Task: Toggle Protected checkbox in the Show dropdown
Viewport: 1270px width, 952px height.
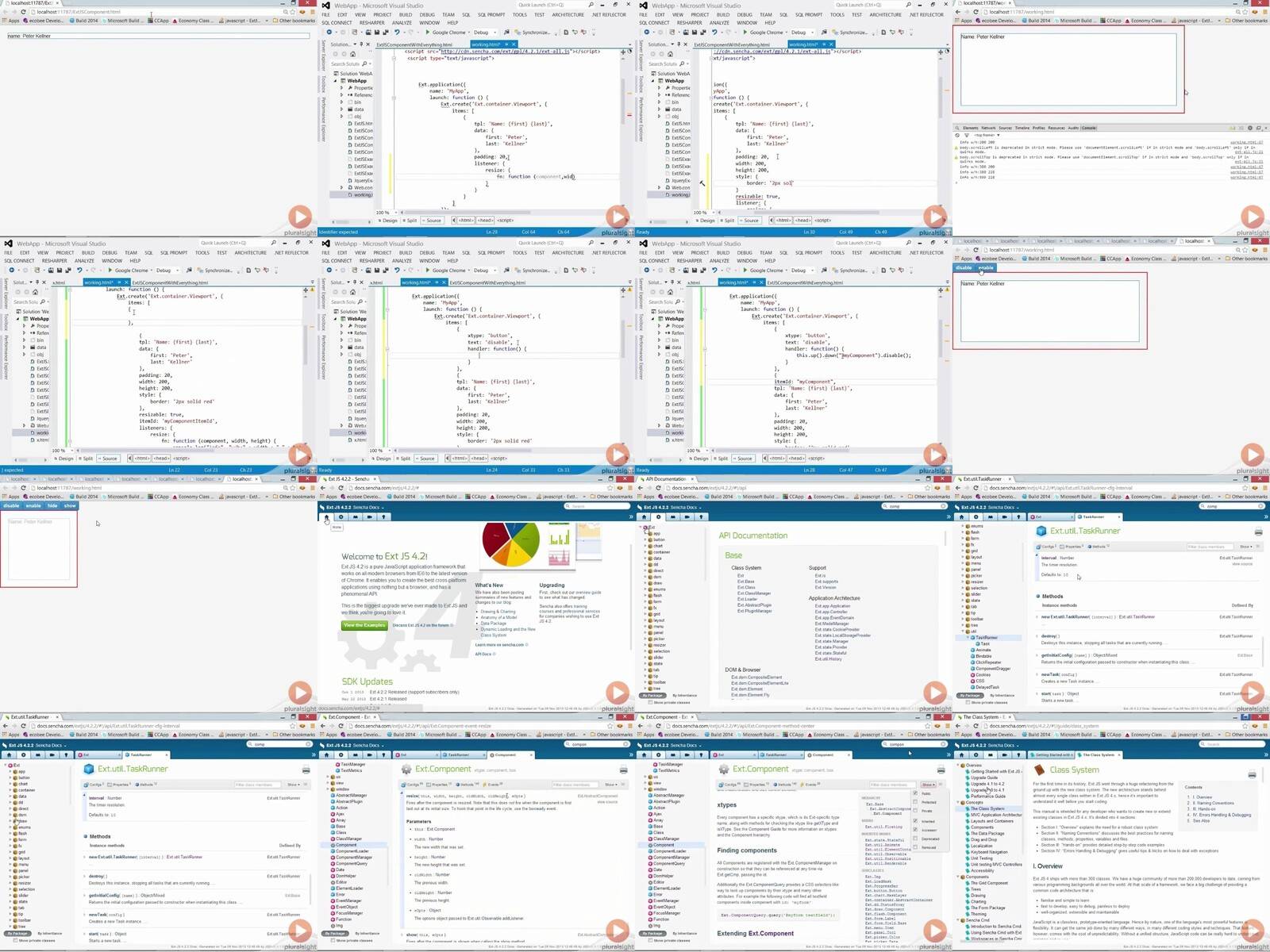Action: coord(917,802)
